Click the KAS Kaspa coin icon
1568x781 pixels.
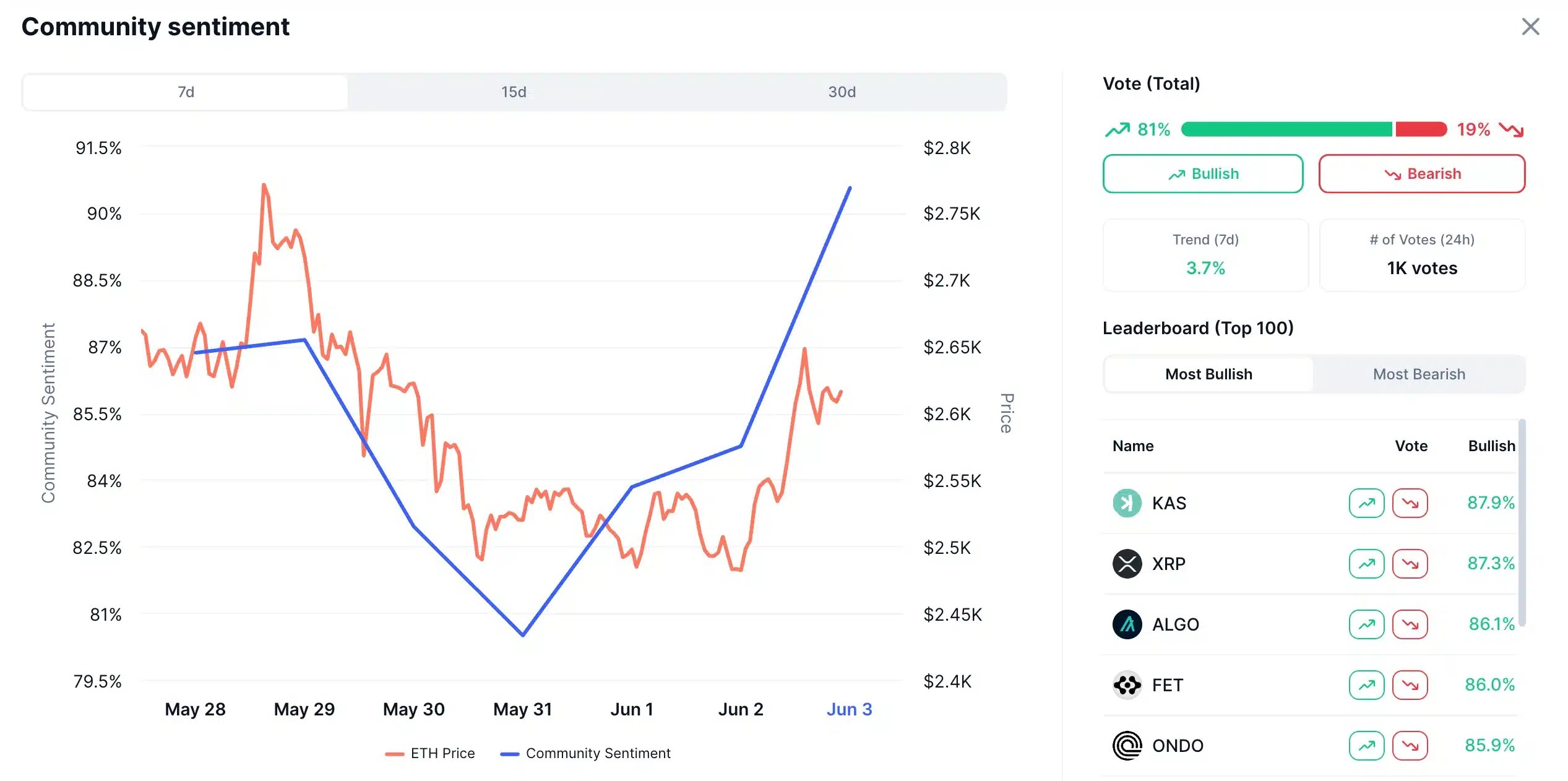click(x=1126, y=503)
